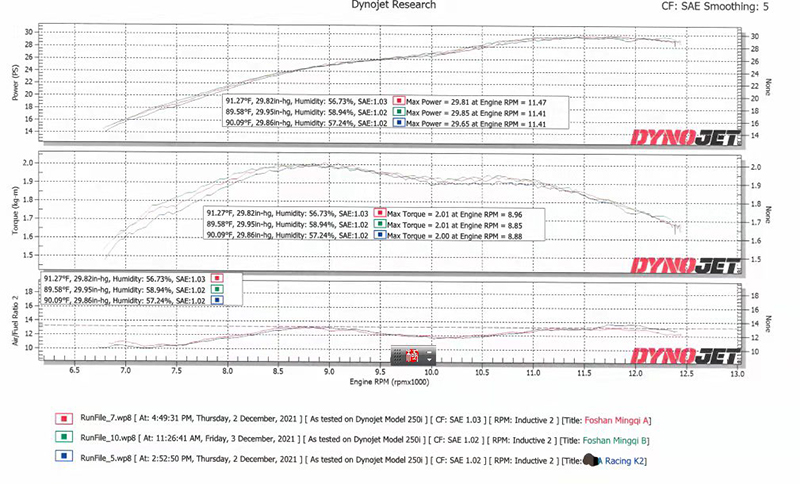Click the IME keyboard grid icon

point(399,355)
